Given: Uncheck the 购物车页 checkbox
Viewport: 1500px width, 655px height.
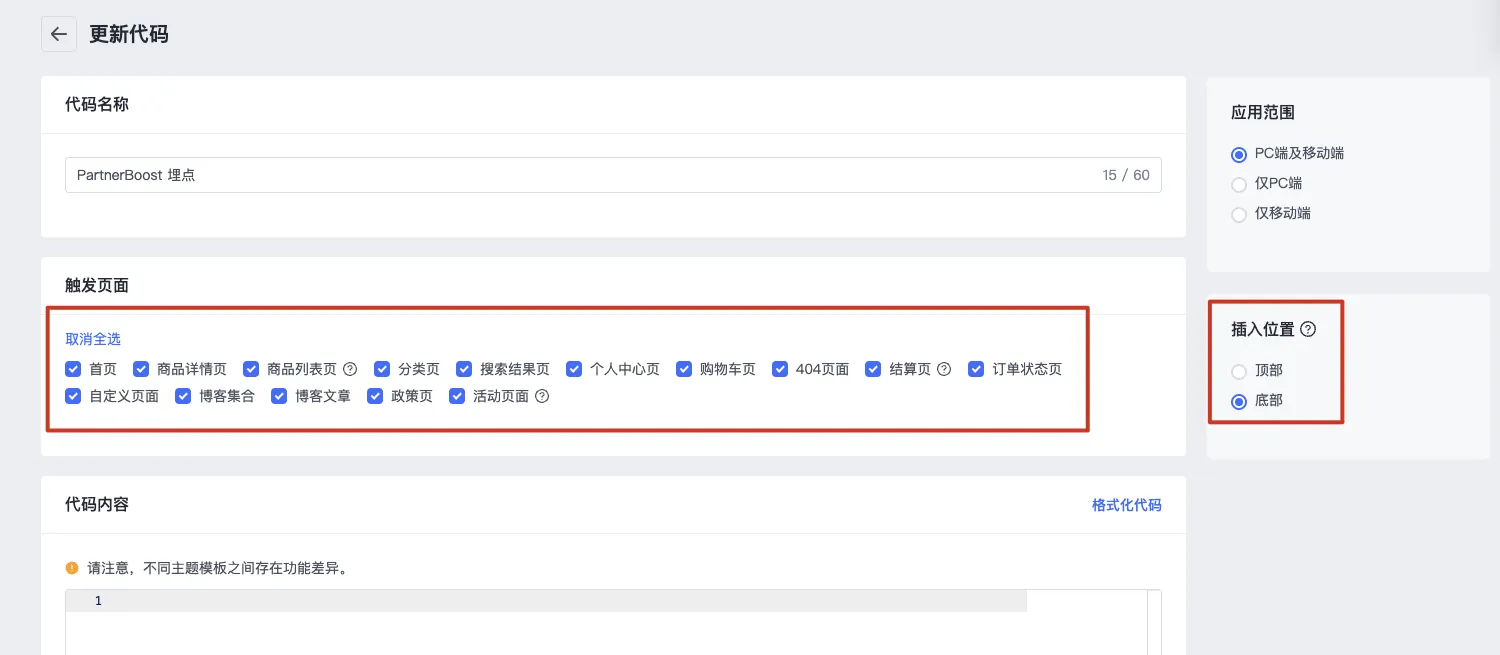Looking at the screenshot, I should click(684, 369).
